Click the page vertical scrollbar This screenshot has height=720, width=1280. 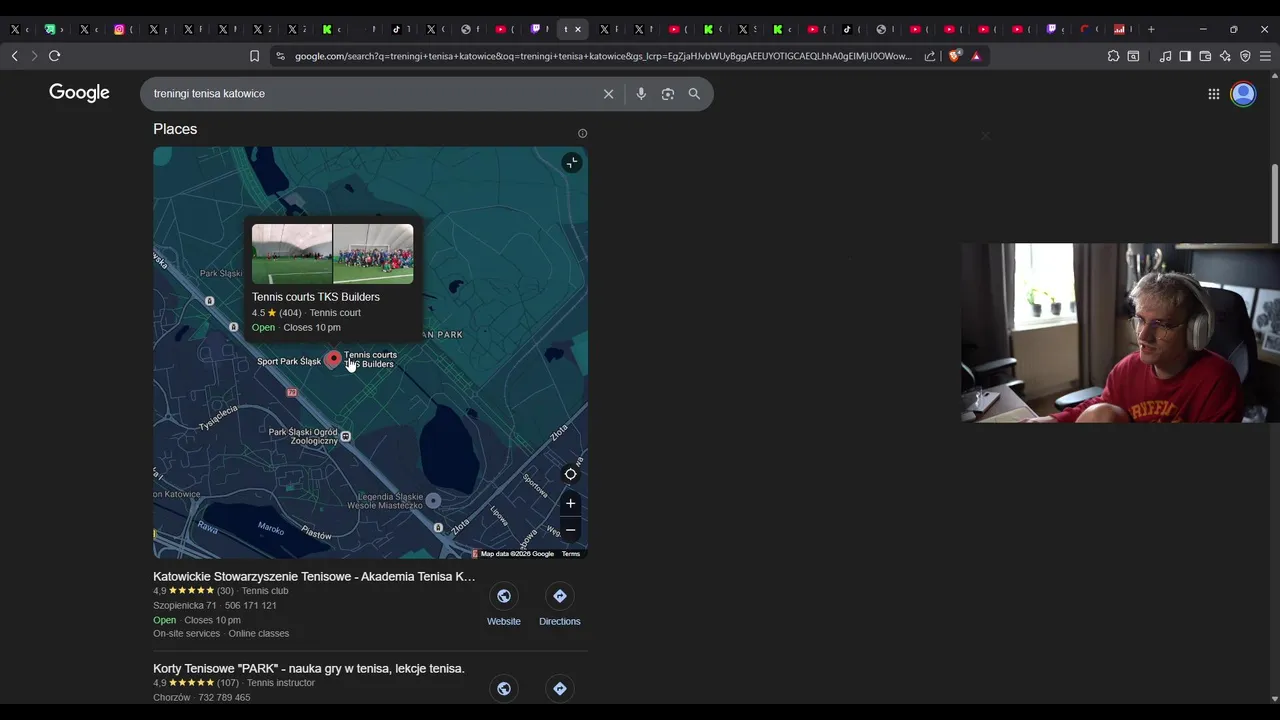click(x=1274, y=203)
